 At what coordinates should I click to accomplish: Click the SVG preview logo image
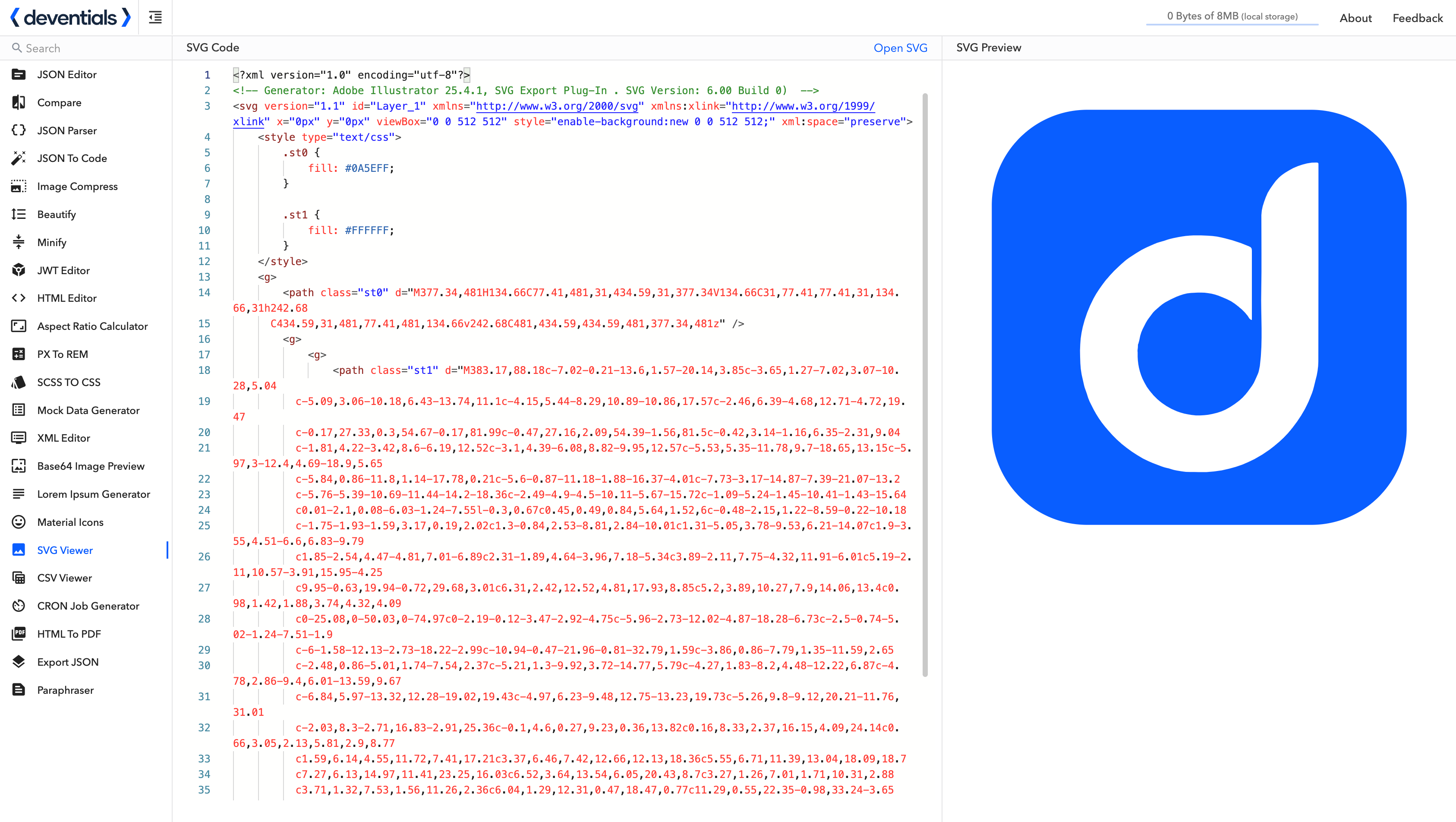pos(1199,317)
